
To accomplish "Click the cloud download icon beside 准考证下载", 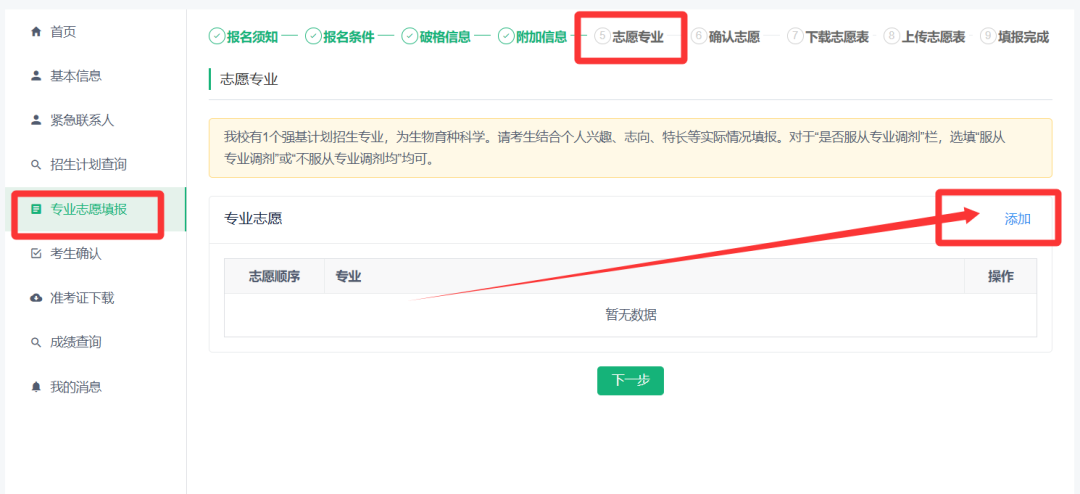I will pos(37,298).
